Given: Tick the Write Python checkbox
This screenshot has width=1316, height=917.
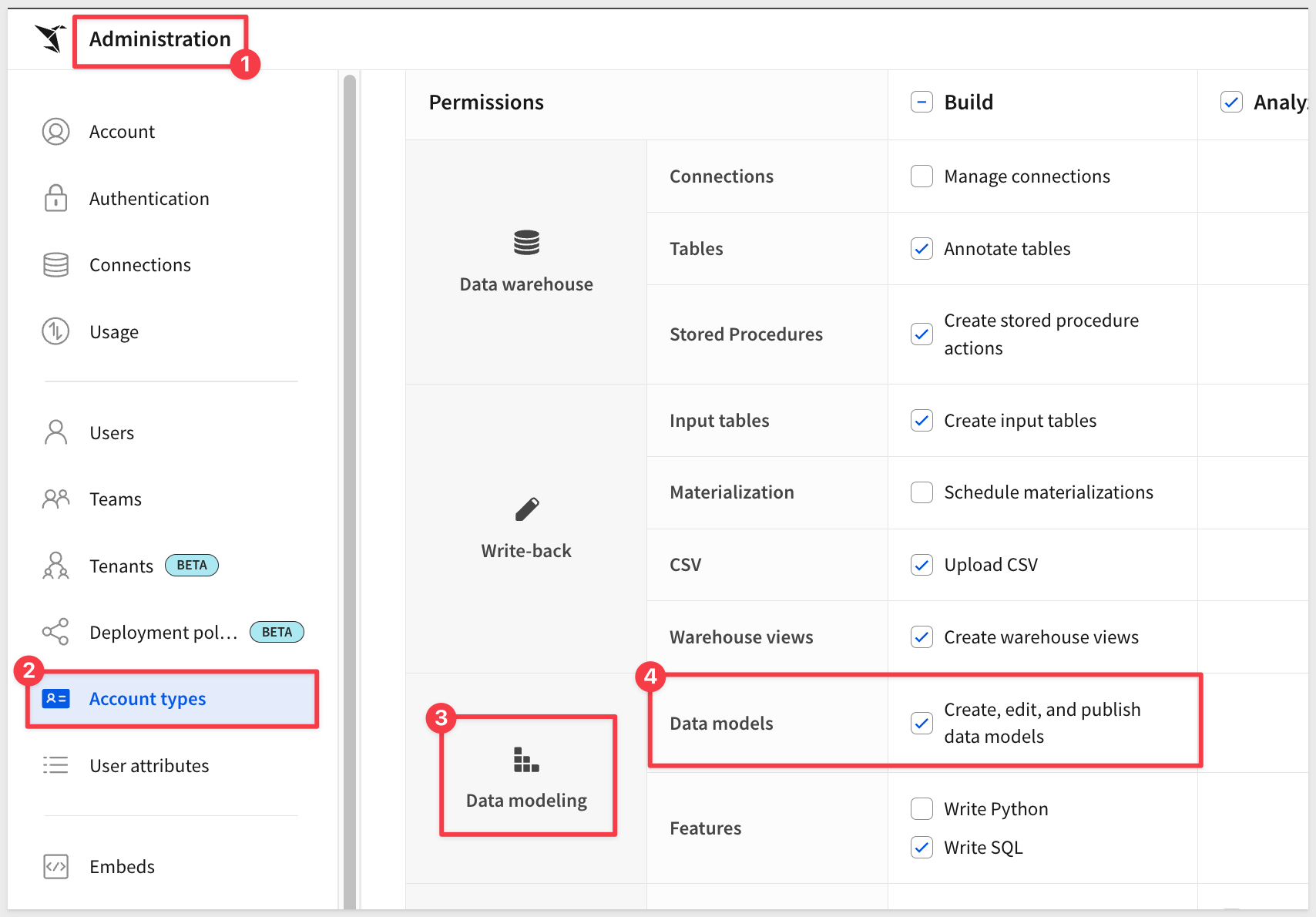Looking at the screenshot, I should pos(922,809).
